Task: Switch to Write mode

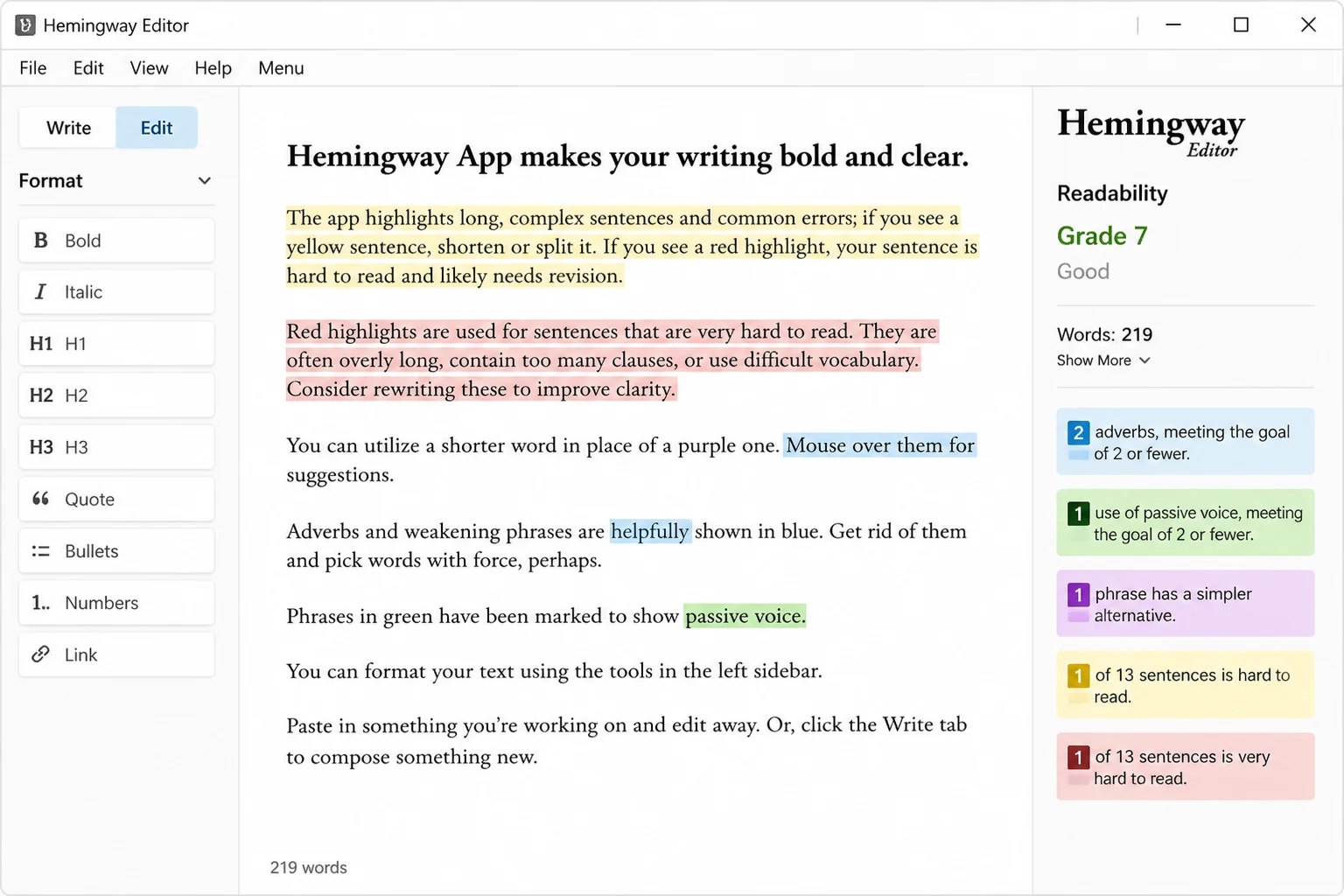Action: click(68, 128)
